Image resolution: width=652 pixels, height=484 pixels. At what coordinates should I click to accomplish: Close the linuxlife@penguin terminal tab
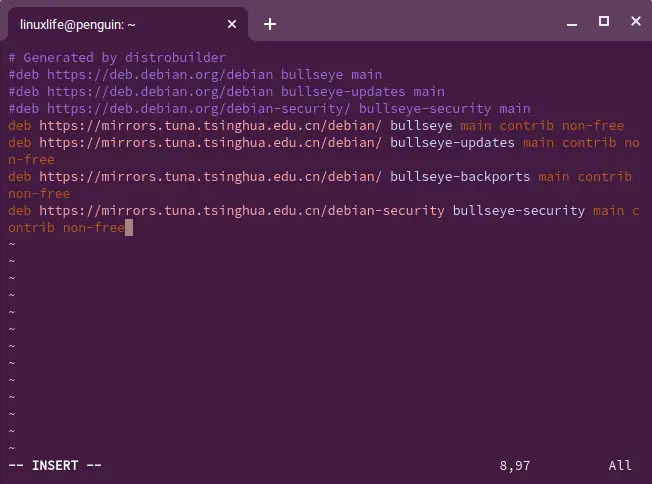[232, 25]
